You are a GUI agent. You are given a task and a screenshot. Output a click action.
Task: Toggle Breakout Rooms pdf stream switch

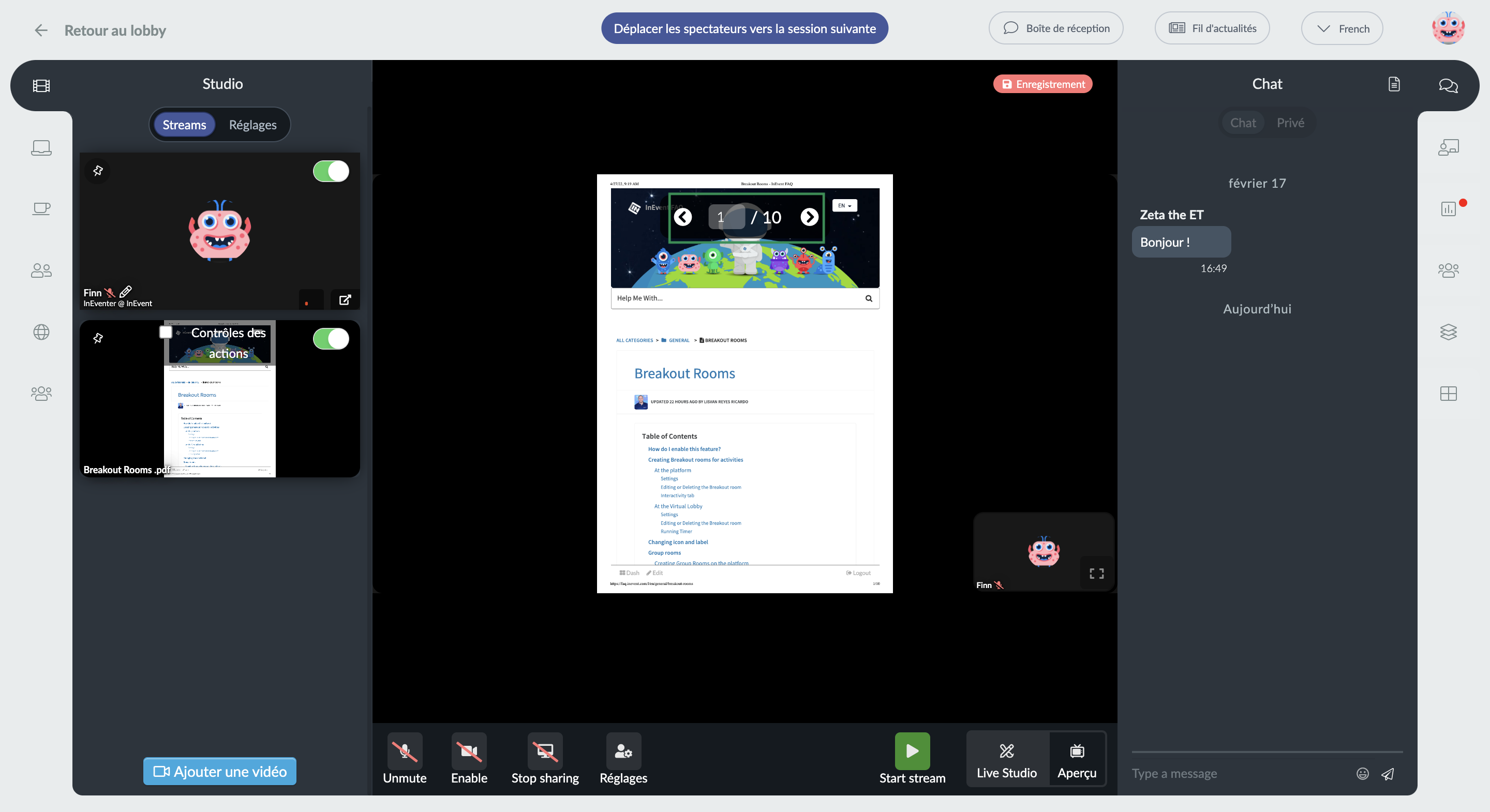[331, 339]
